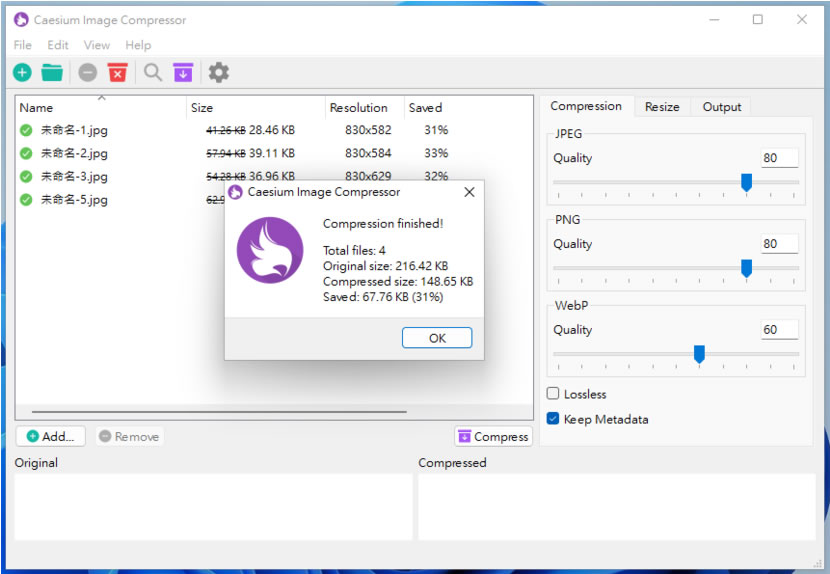830x574 pixels.
Task: Click the magnifier Preview toolbar icon
Action: (x=152, y=72)
